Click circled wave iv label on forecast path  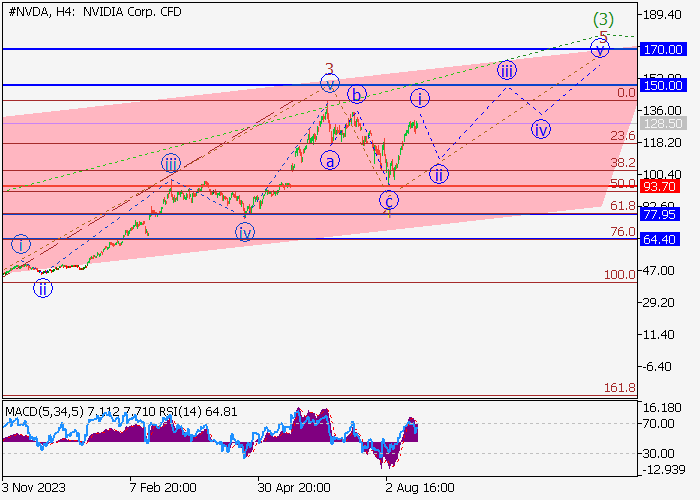(x=541, y=129)
